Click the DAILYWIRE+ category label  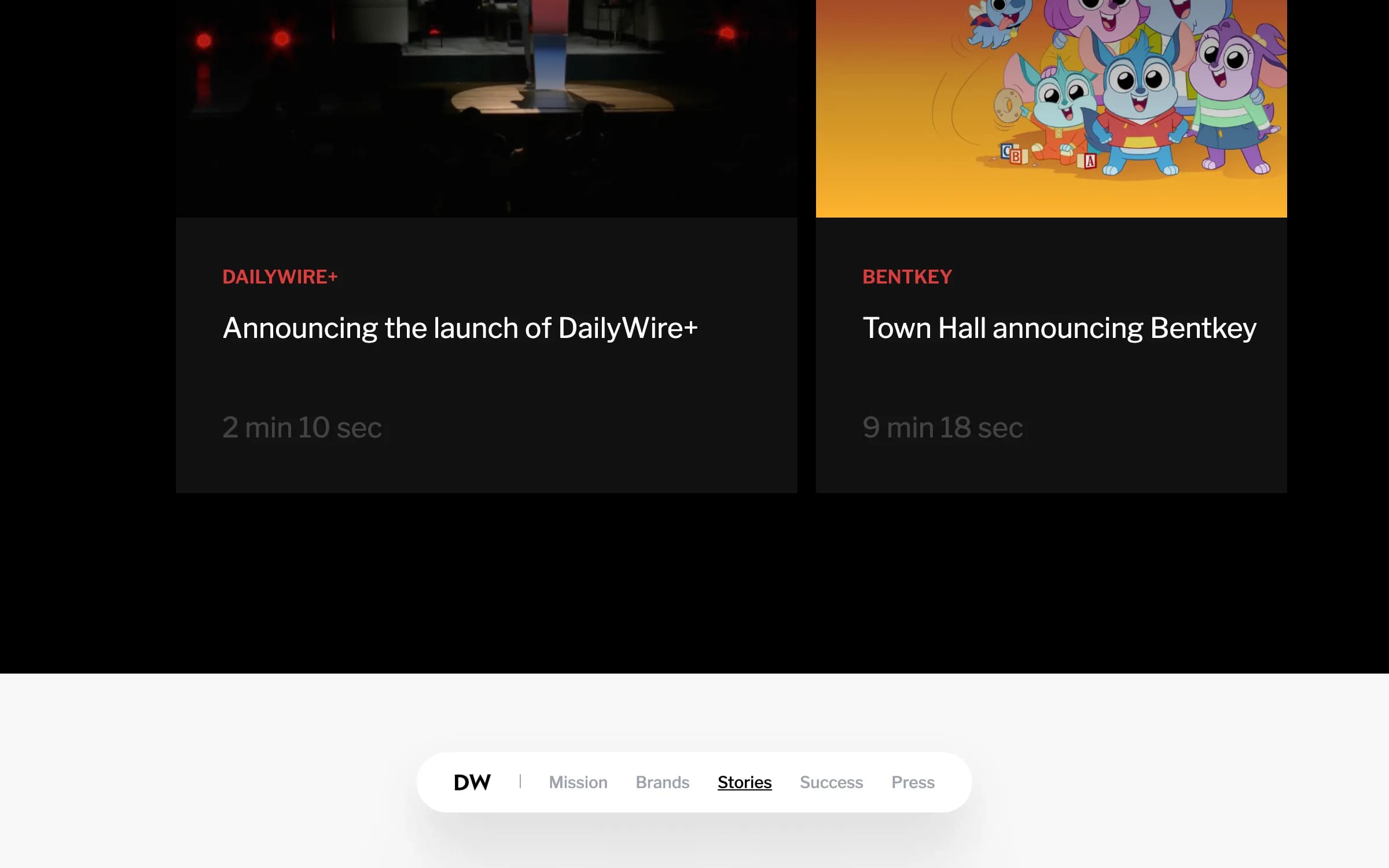click(280, 277)
